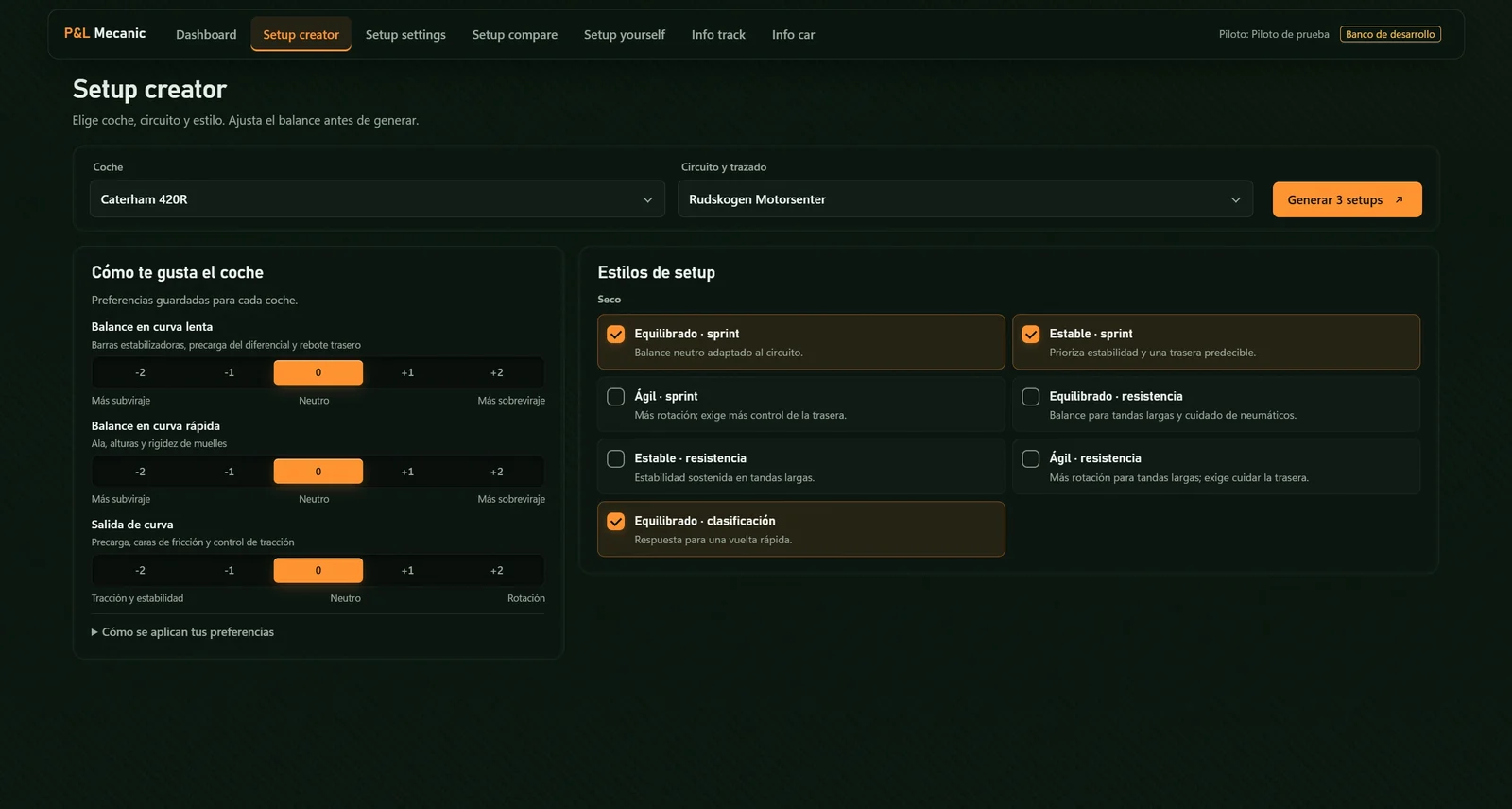The height and width of the screenshot is (809, 1512).
Task: Open the Coche dropdown showing Caterham 420R
Action: (x=377, y=199)
